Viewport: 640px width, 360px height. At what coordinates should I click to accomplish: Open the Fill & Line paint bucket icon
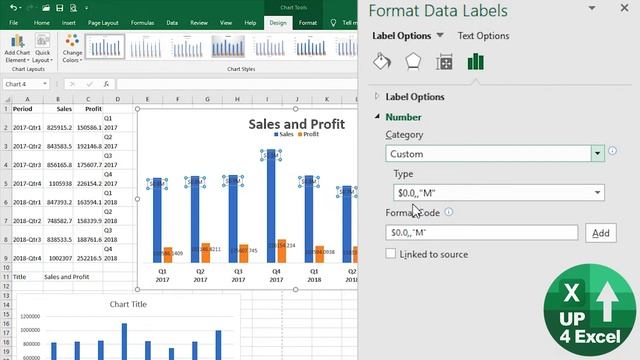[382, 62]
